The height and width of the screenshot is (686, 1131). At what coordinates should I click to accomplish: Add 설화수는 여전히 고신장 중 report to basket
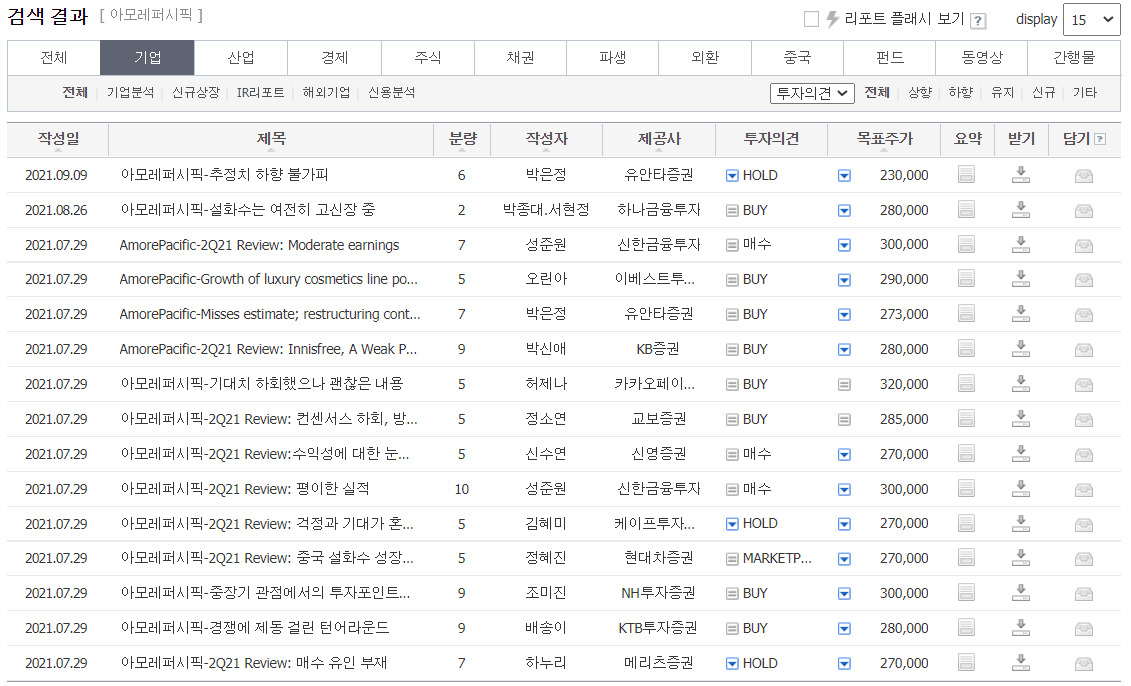[x=1083, y=211]
